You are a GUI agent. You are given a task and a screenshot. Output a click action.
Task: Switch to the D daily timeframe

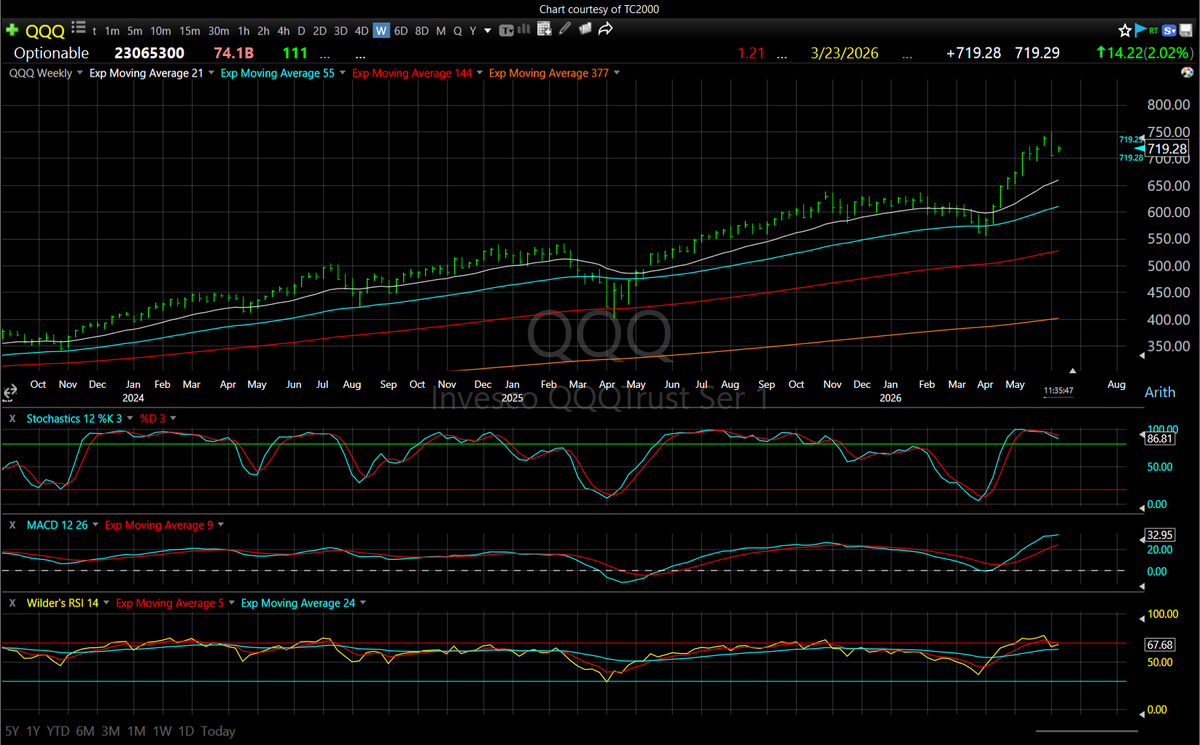click(301, 31)
